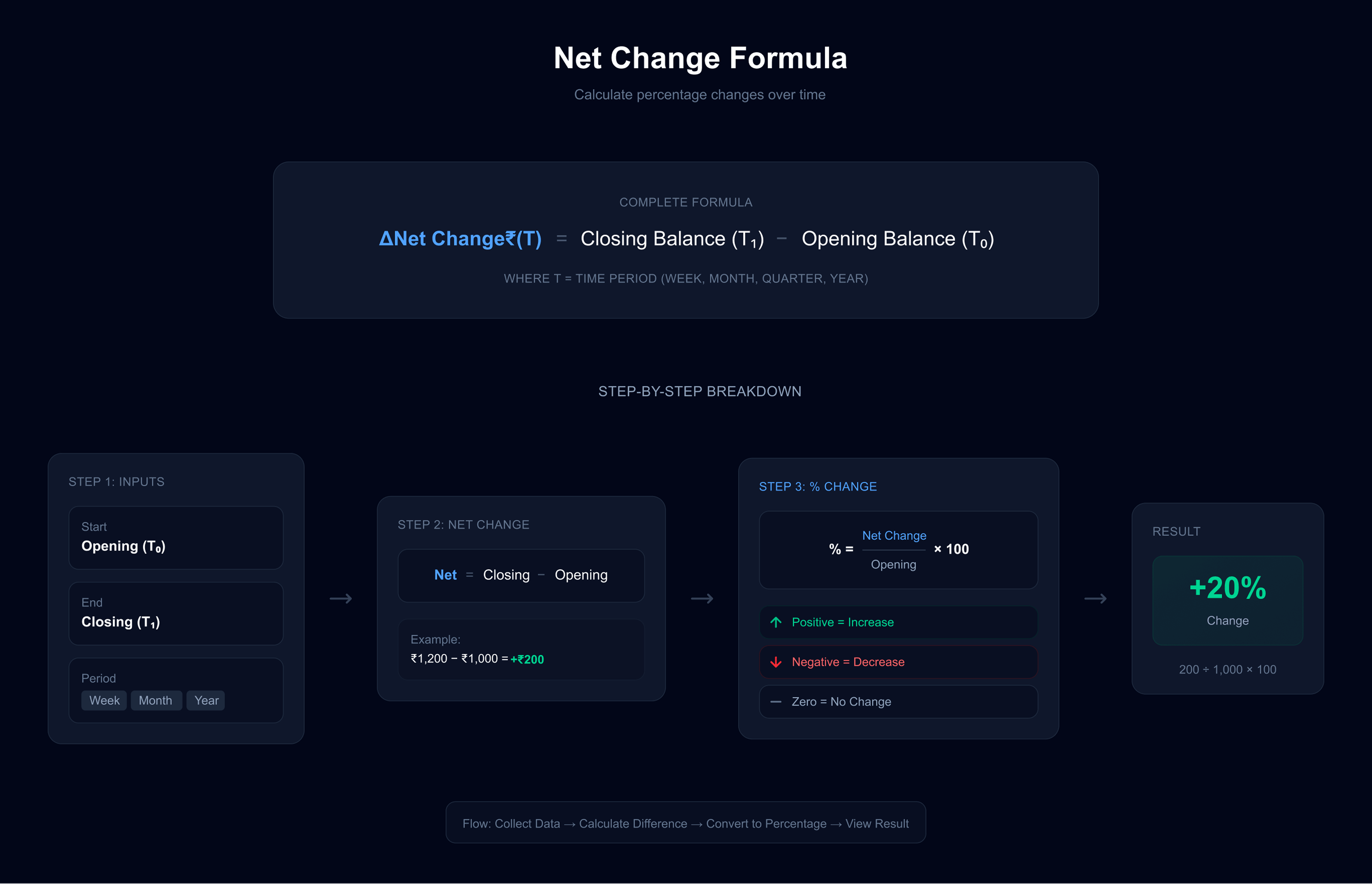Click the Zero = No Change row
The image size is (1372, 884).
point(898,701)
